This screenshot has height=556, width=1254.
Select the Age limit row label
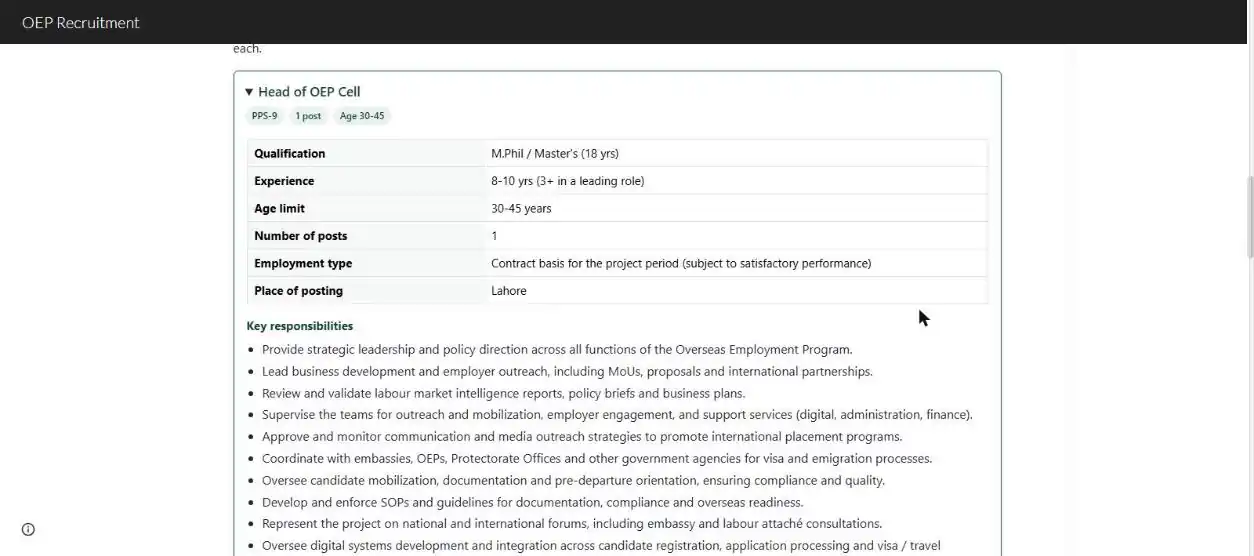(x=279, y=209)
